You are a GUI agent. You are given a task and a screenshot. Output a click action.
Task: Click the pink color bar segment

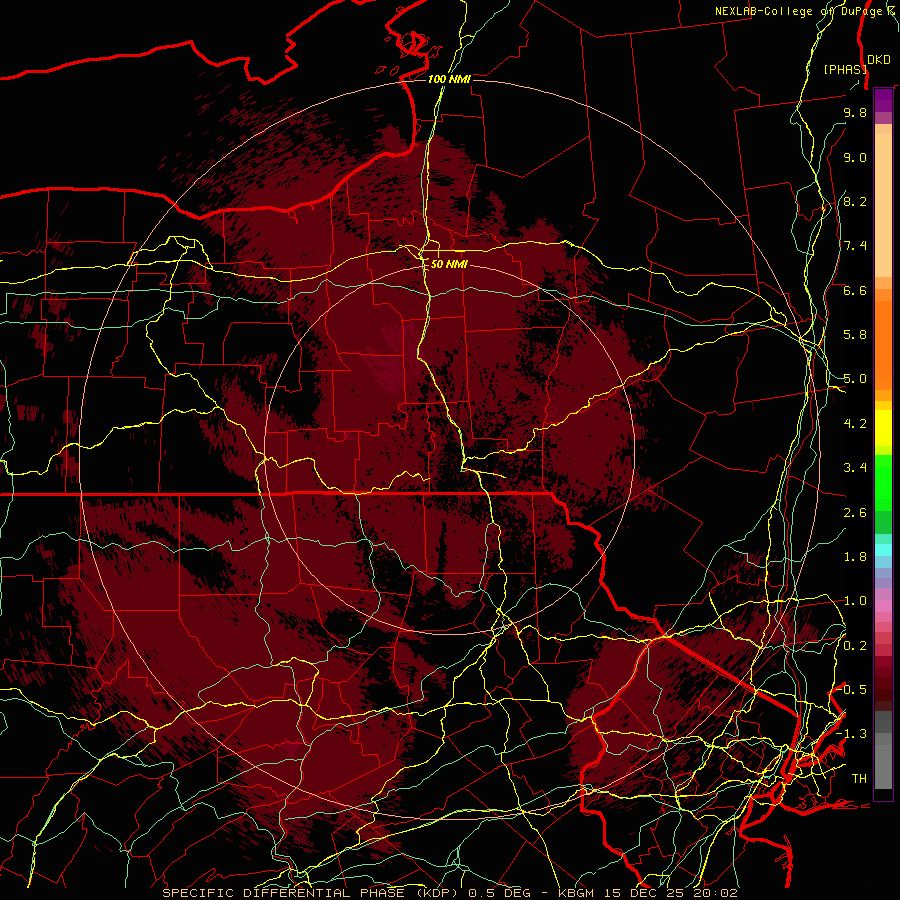tap(883, 606)
